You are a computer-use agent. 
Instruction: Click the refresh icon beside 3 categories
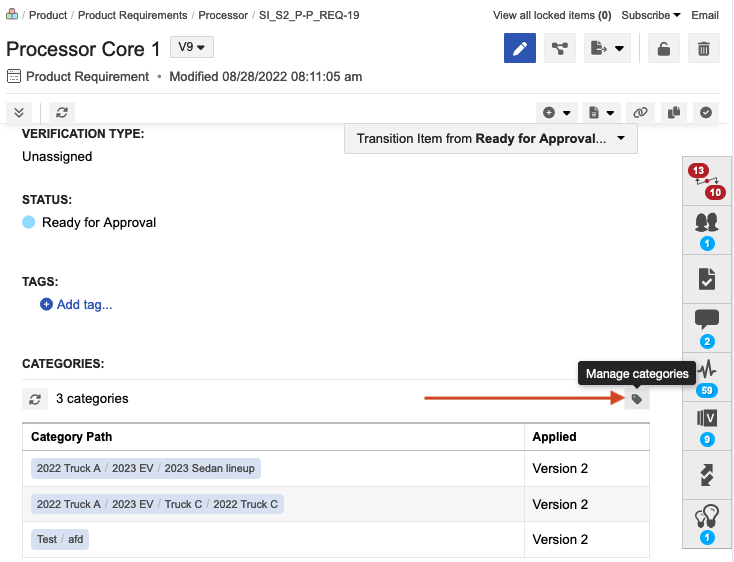click(35, 399)
